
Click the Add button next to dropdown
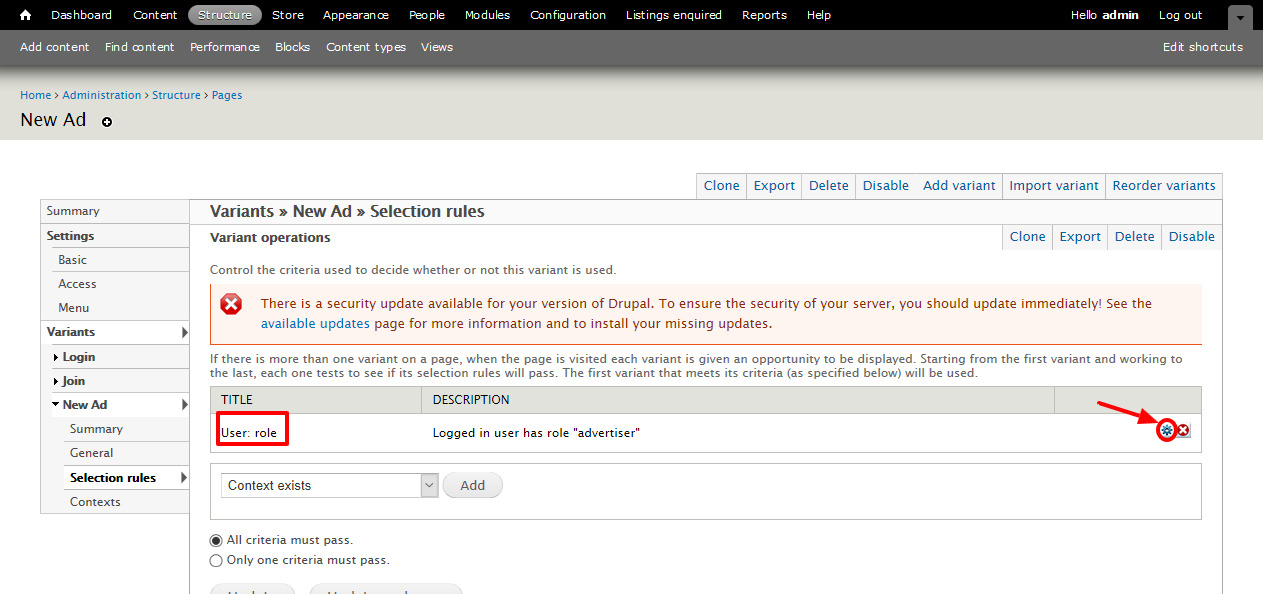pos(472,485)
